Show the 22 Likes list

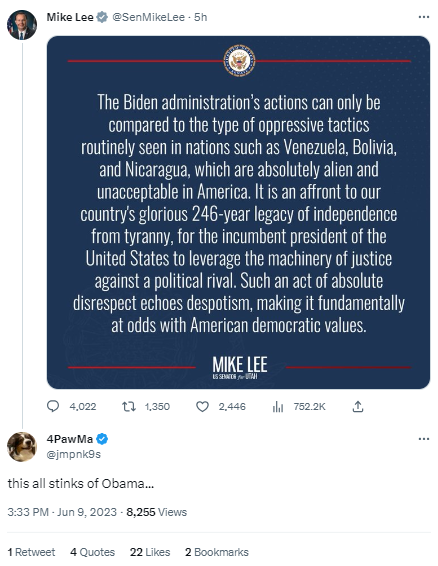point(150,552)
